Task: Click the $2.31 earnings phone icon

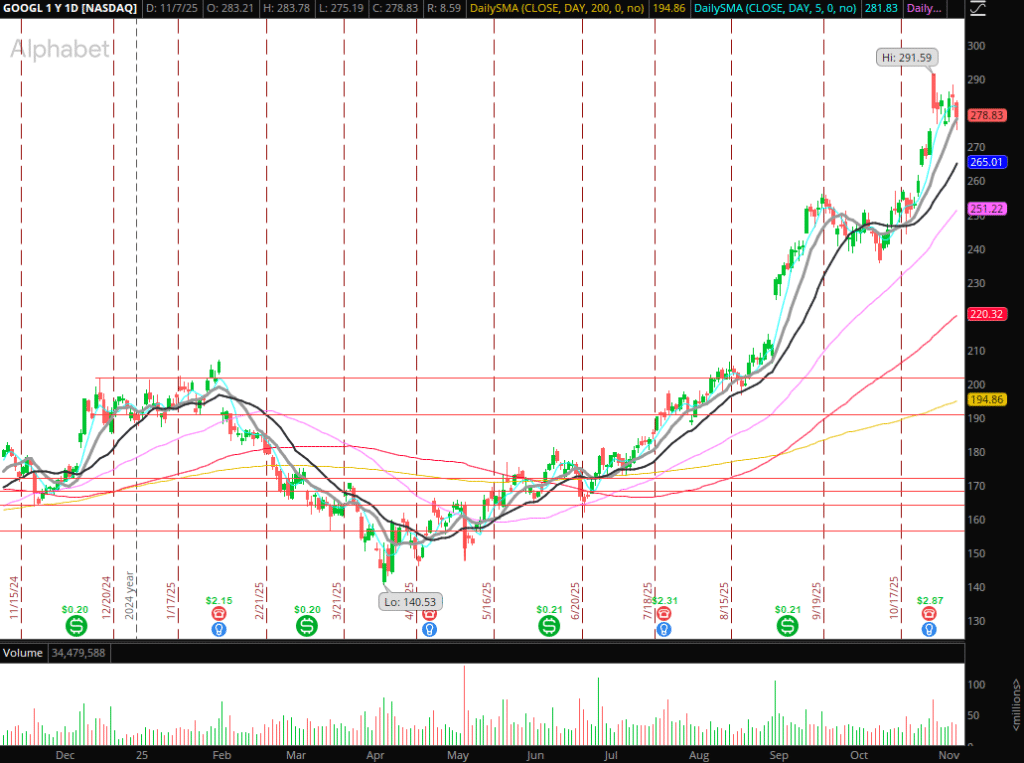Action: [x=664, y=613]
